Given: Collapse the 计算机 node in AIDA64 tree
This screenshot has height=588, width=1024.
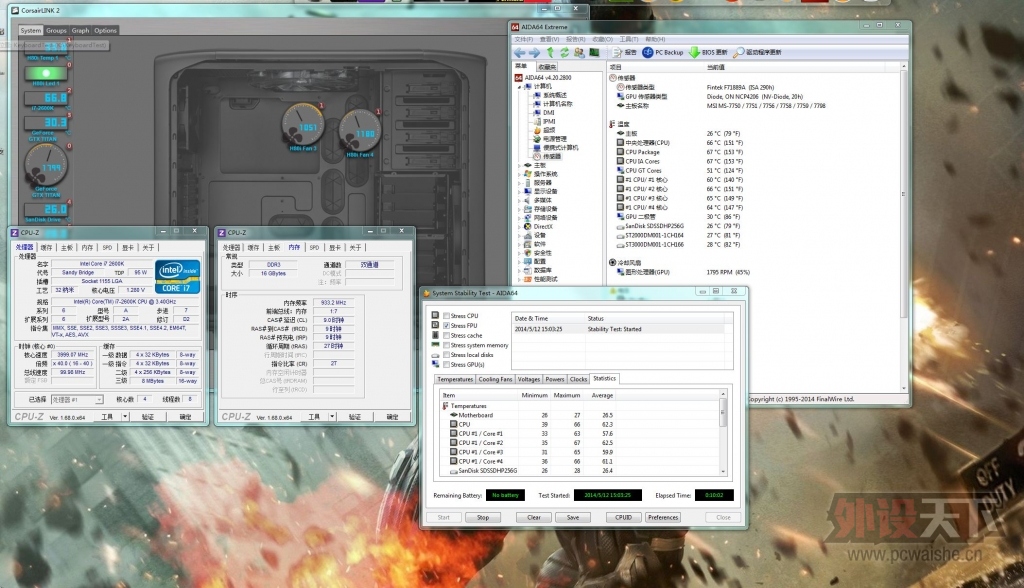Looking at the screenshot, I should pos(520,86).
